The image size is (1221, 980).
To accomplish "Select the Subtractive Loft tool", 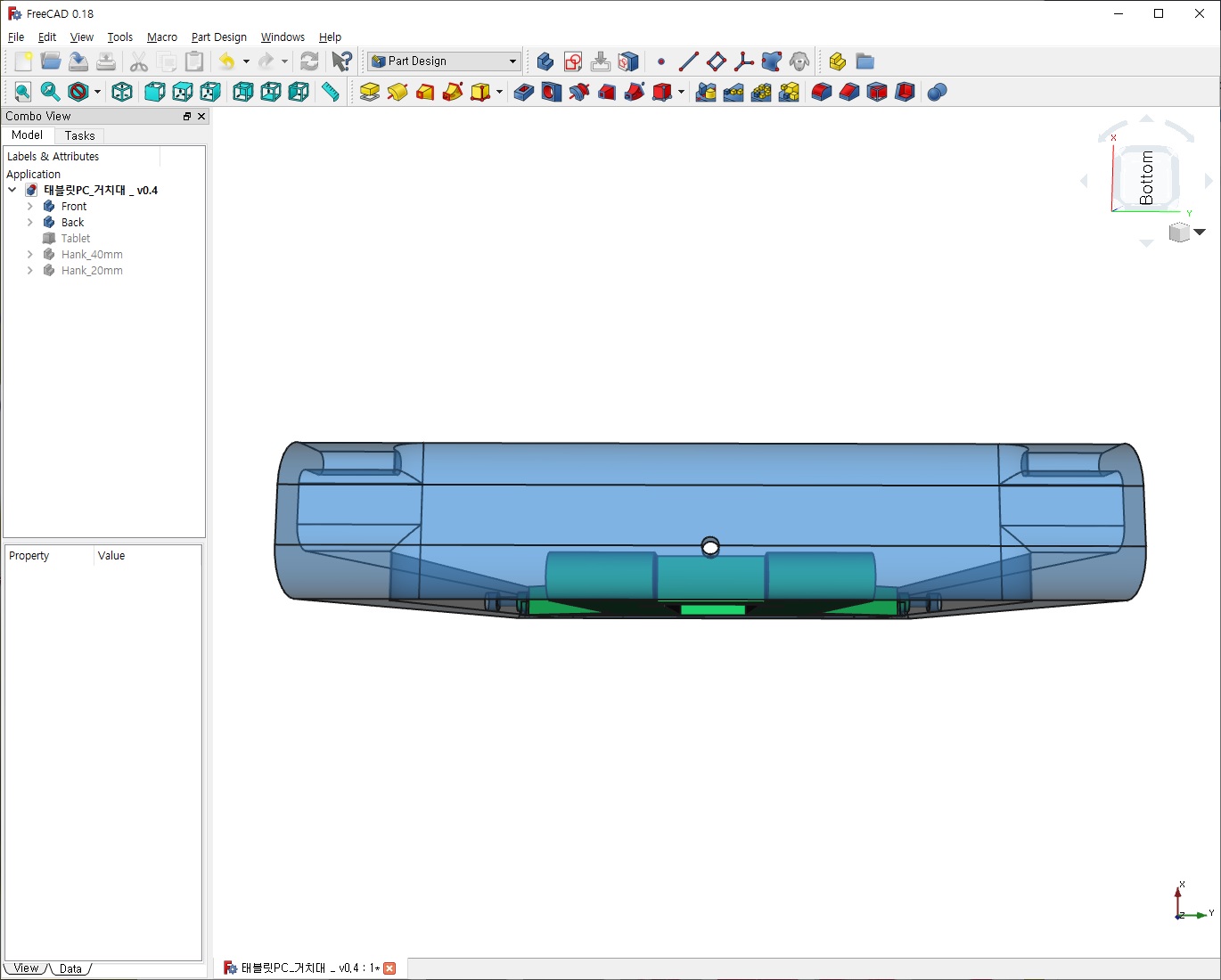I will 607,92.
